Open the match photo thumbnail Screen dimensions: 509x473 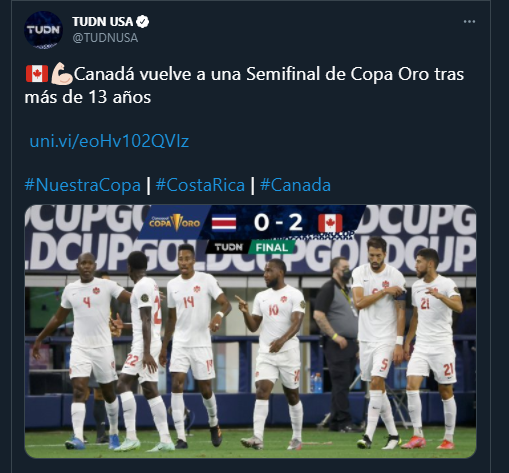[x=250, y=331]
